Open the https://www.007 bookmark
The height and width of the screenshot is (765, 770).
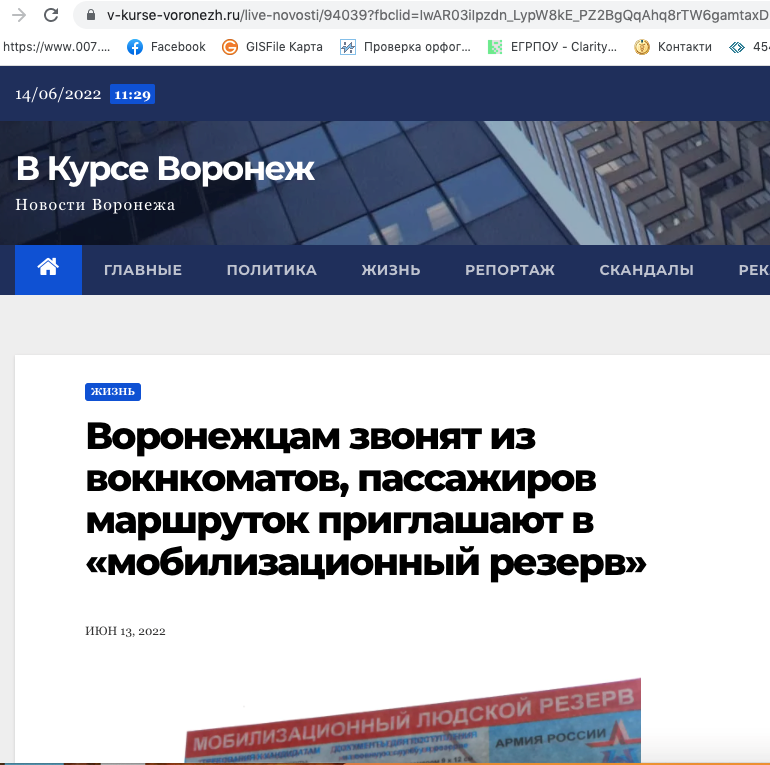click(x=56, y=47)
